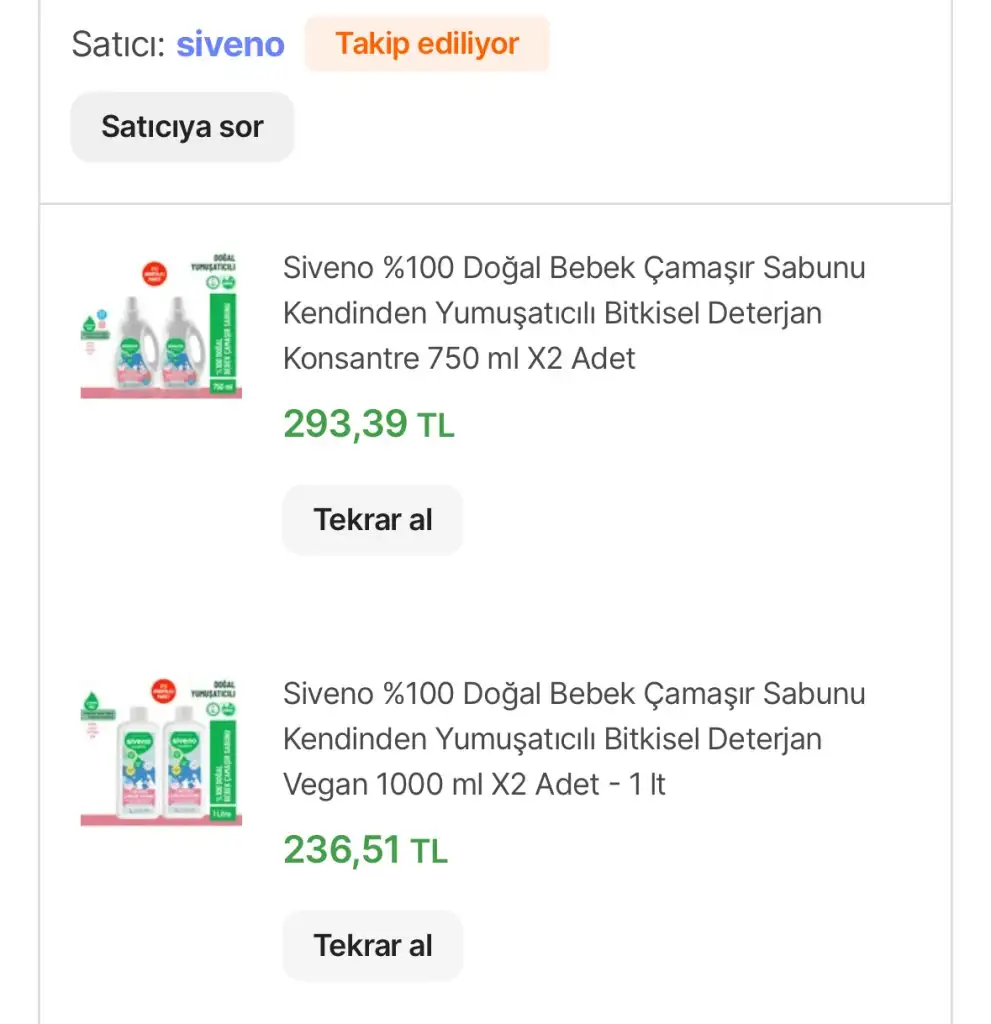Image resolution: width=991 pixels, height=1024 pixels.
Task: Click Tekrar al for the 750 ml detergent
Action: click(372, 520)
